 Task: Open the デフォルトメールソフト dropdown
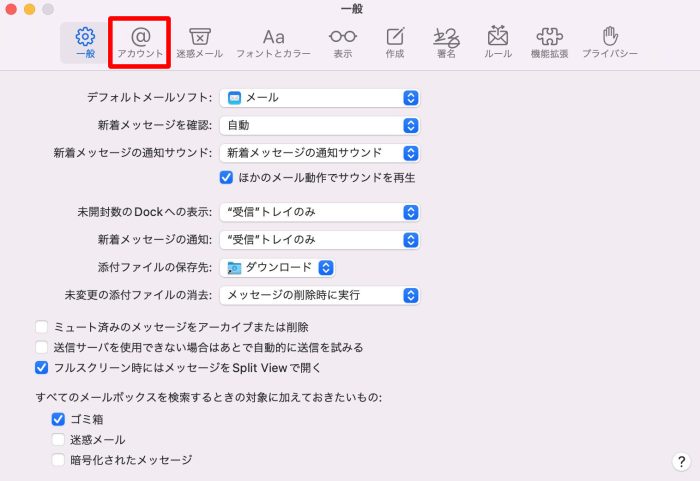point(319,98)
